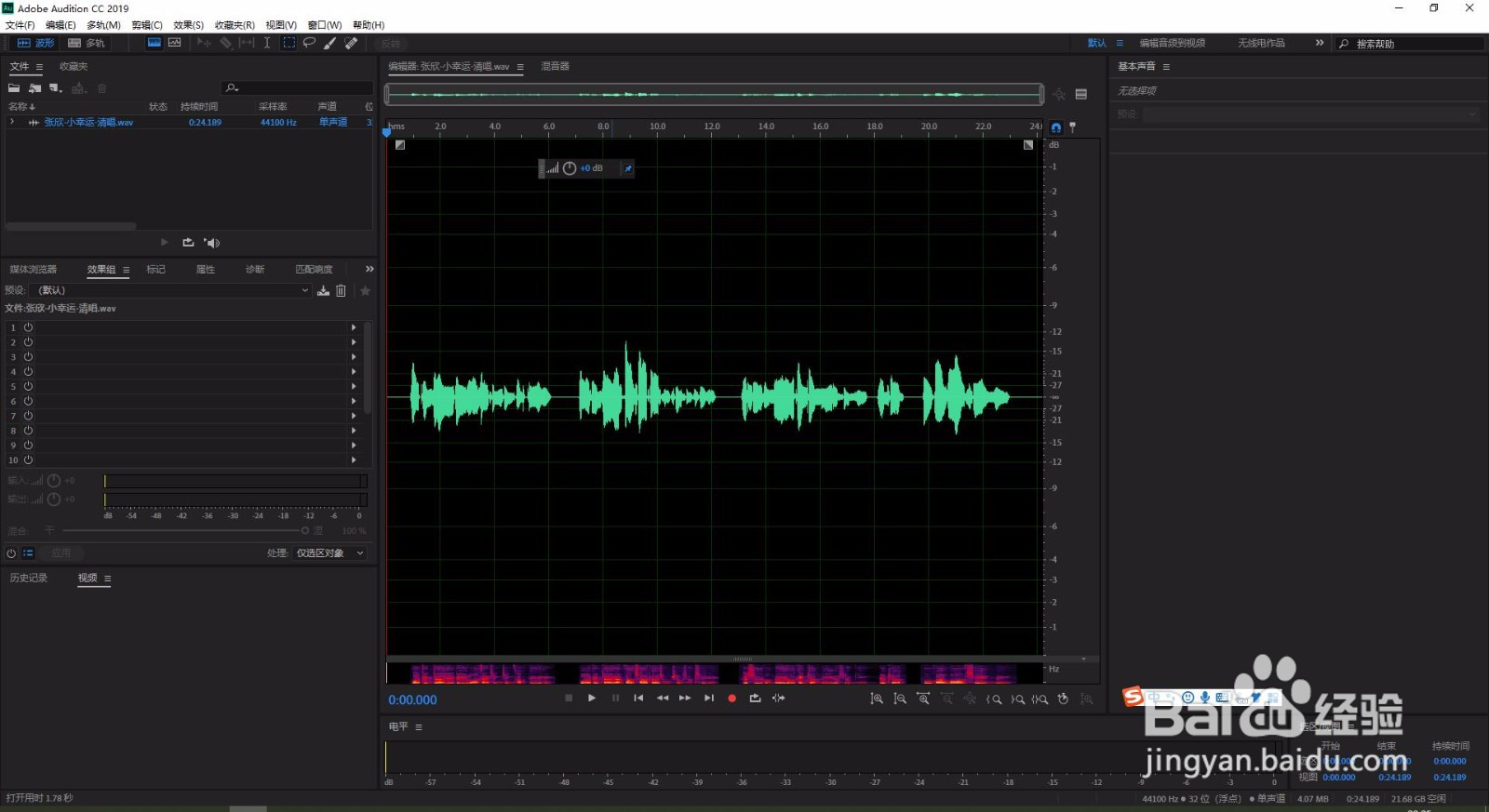Select the Lasso Selection tool
This screenshot has width=1489, height=812.
pos(309,43)
